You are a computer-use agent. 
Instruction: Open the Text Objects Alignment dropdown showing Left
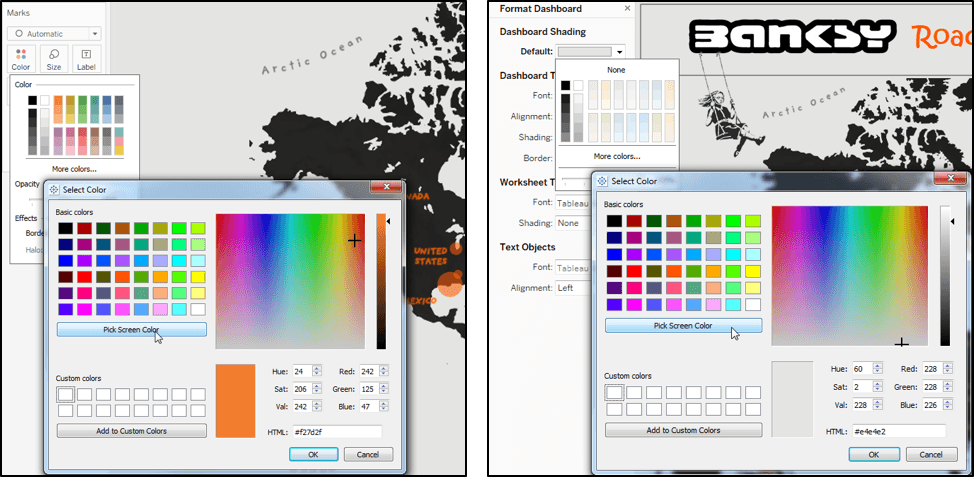(573, 288)
